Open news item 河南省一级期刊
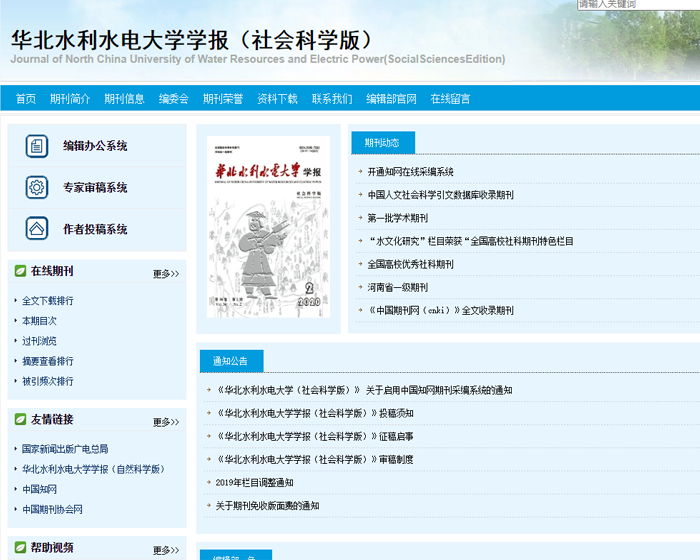Screen dimensions: 700x560 pos(397,288)
